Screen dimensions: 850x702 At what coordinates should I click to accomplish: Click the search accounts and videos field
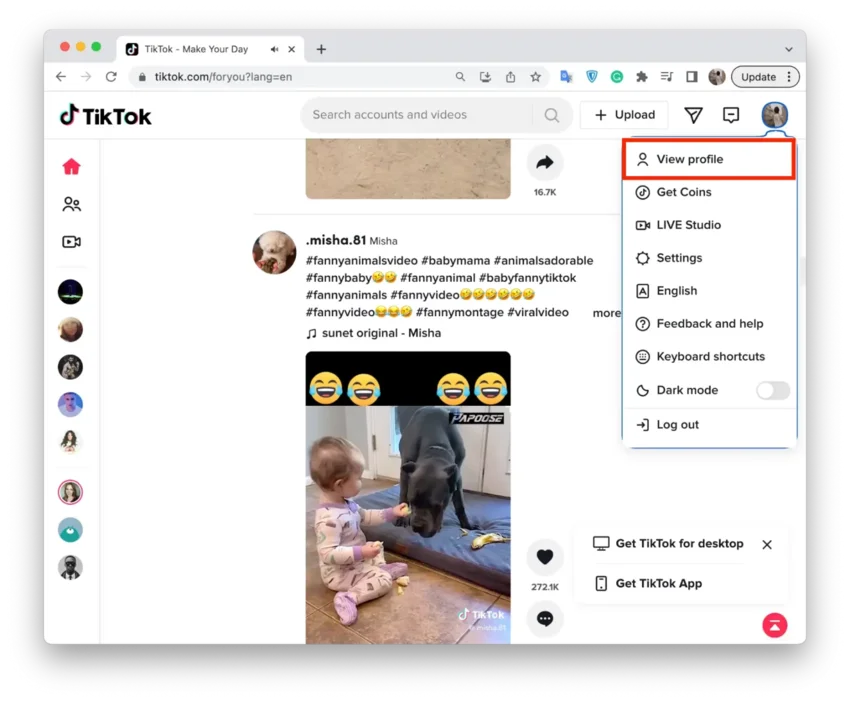(x=420, y=115)
